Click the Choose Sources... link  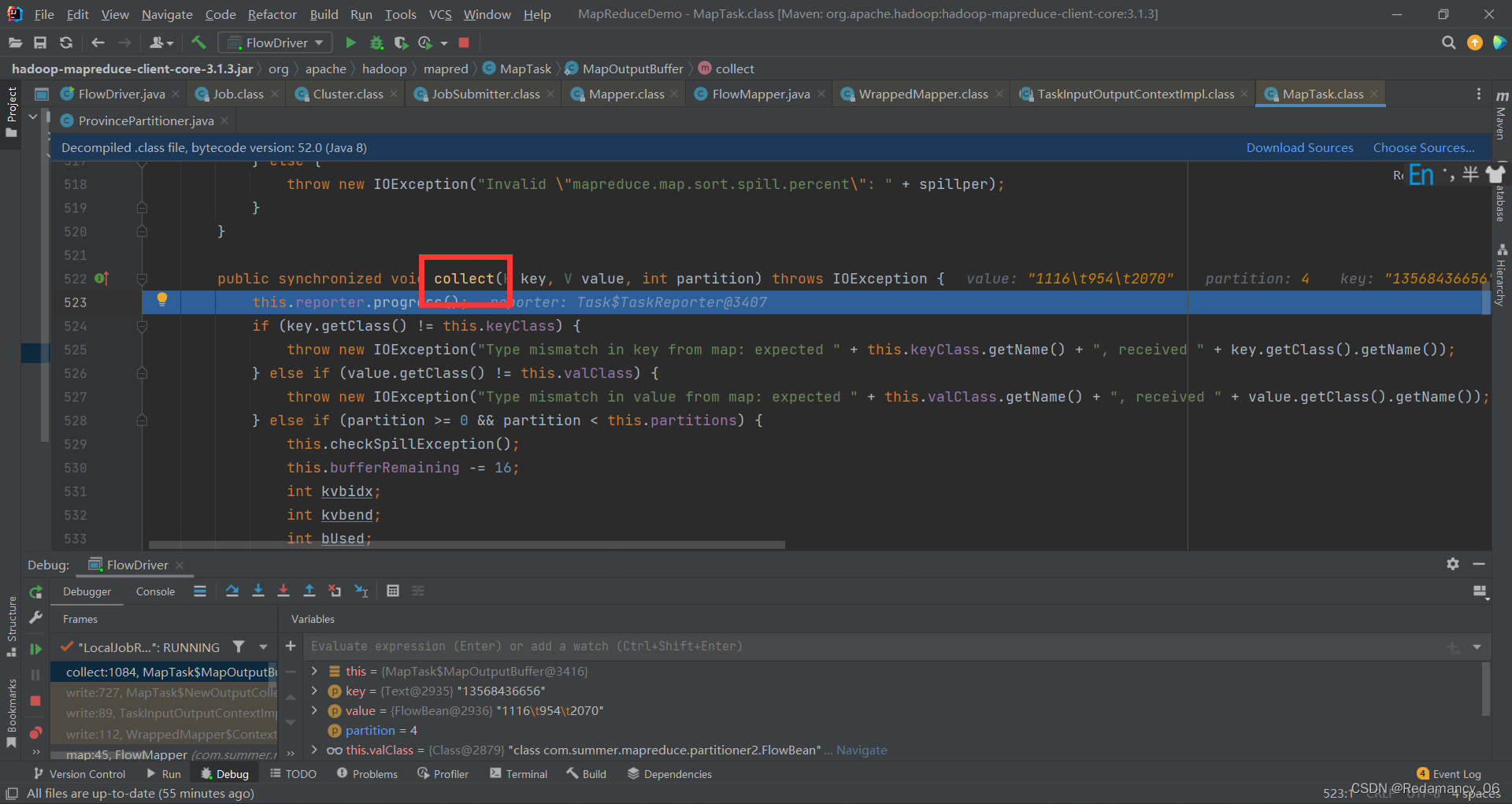click(x=1424, y=147)
